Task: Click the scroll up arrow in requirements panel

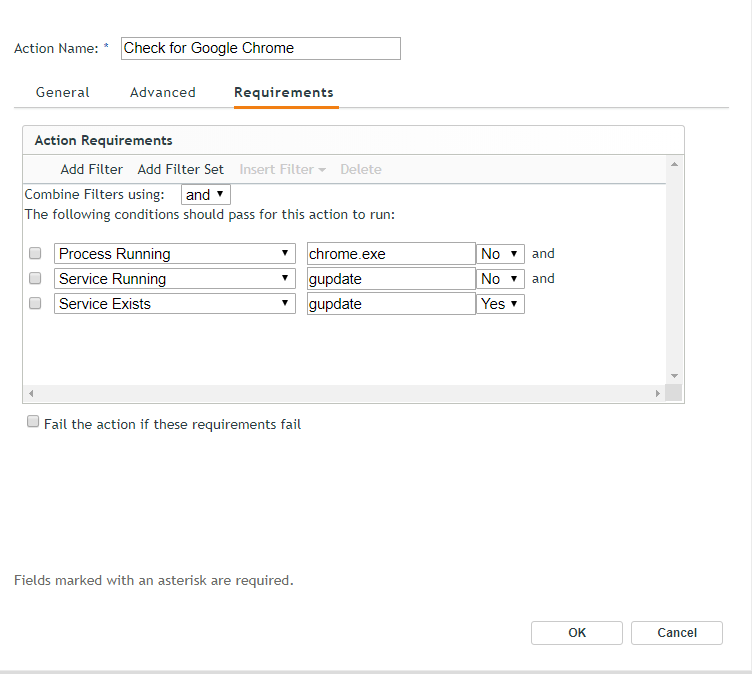Action: click(x=674, y=165)
